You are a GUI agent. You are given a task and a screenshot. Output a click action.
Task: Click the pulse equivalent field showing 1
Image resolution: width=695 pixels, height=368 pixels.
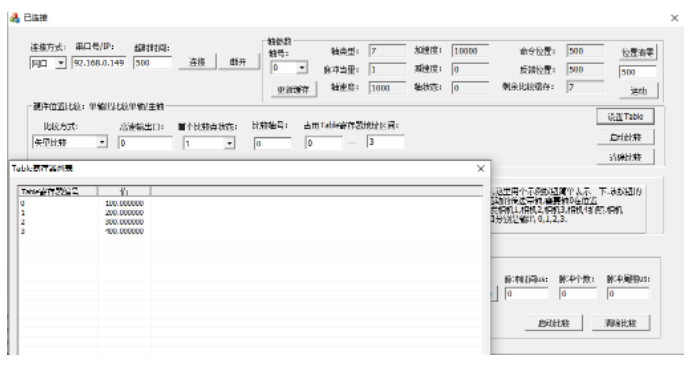pos(387,70)
